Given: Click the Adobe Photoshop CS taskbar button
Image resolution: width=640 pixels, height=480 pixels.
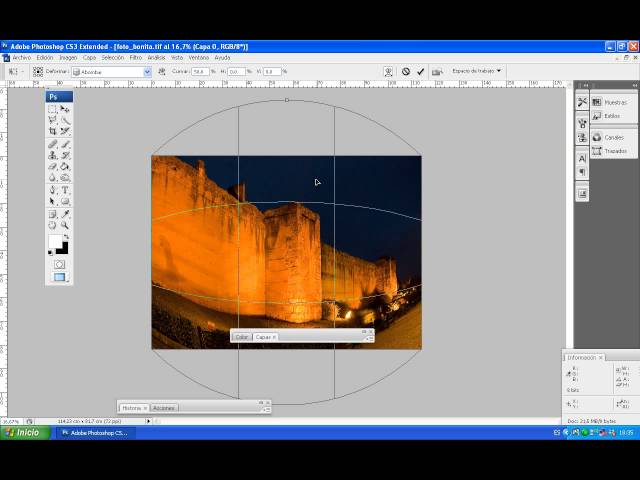Looking at the screenshot, I should [96, 433].
